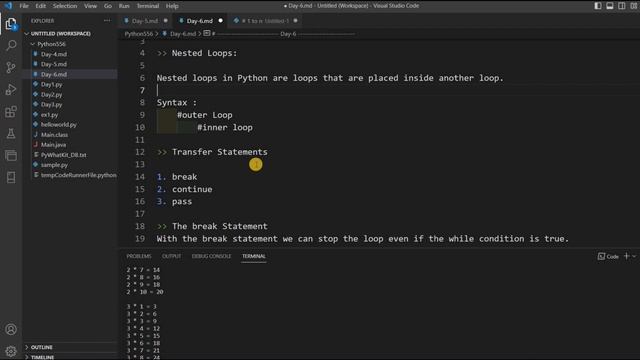
Task: Place cursor on 'Nested Loops:' line
Action: (204, 53)
